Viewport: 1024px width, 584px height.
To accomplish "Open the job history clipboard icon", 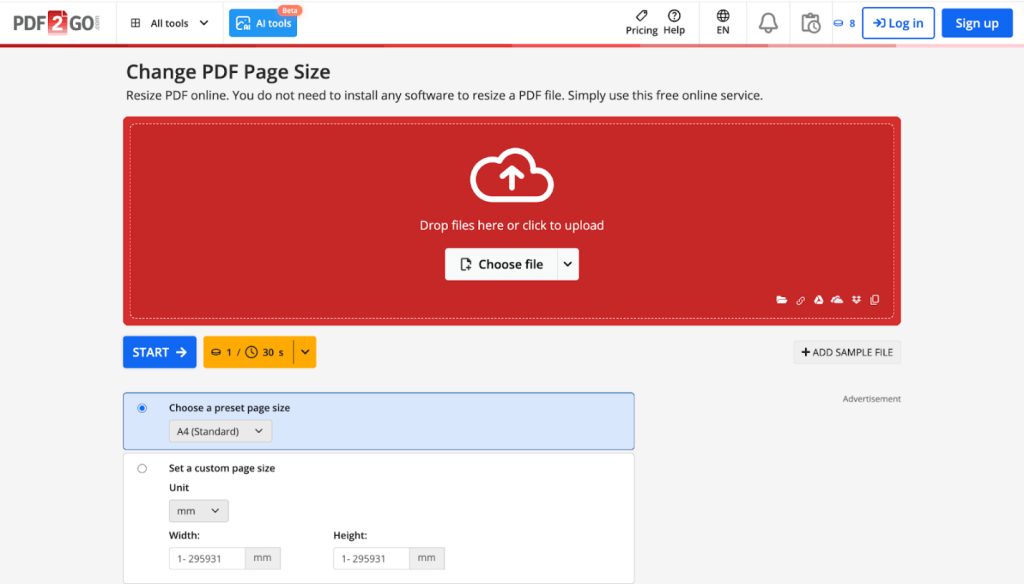I will pos(810,21).
